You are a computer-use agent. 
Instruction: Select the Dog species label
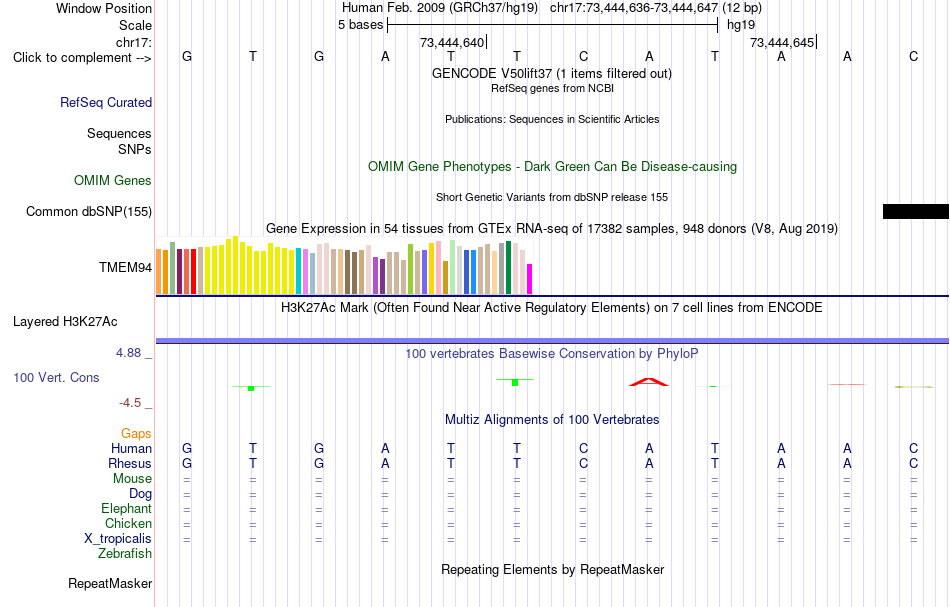point(140,494)
